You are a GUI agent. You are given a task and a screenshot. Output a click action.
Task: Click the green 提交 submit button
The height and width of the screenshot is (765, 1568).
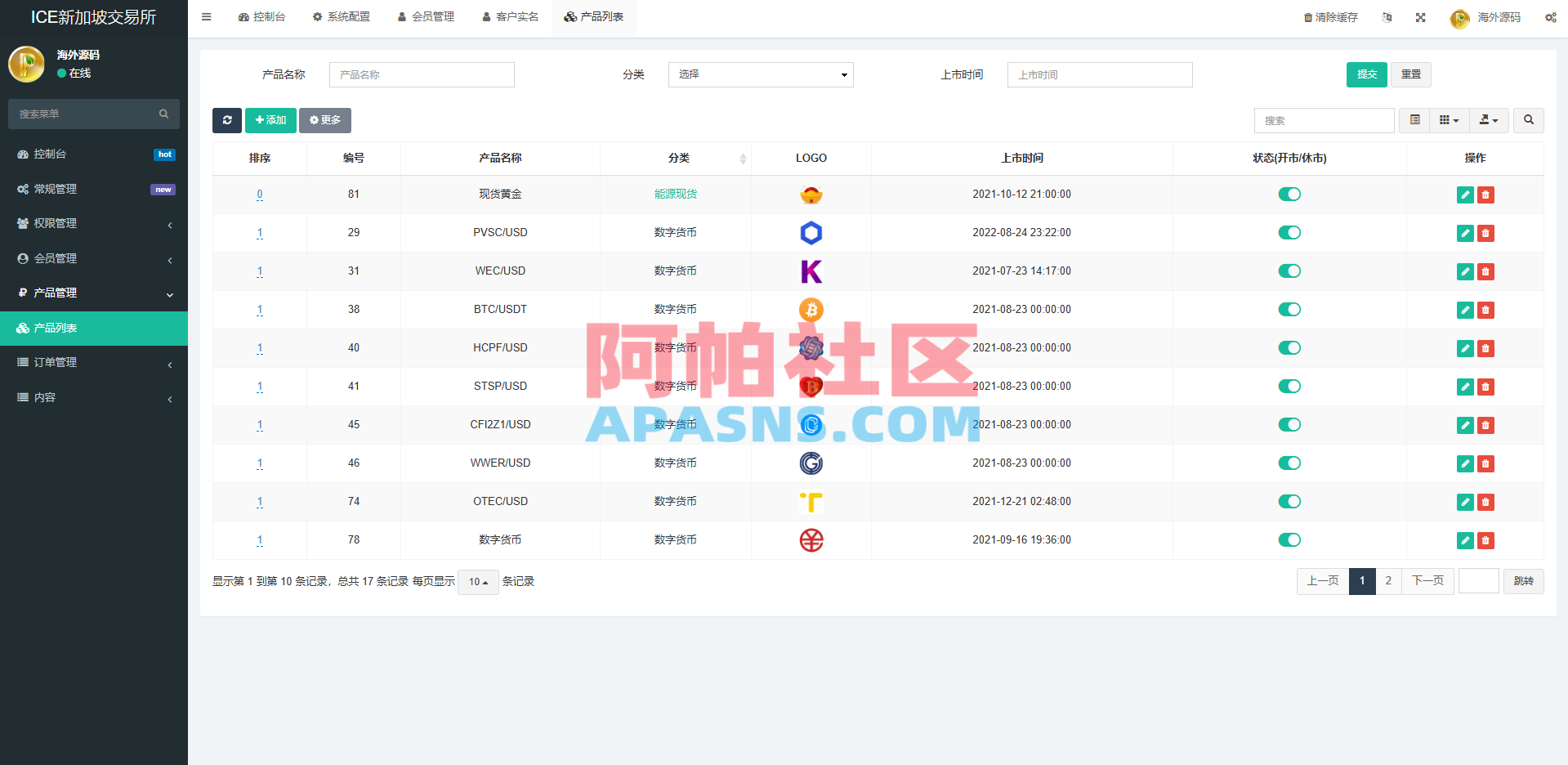point(1365,74)
